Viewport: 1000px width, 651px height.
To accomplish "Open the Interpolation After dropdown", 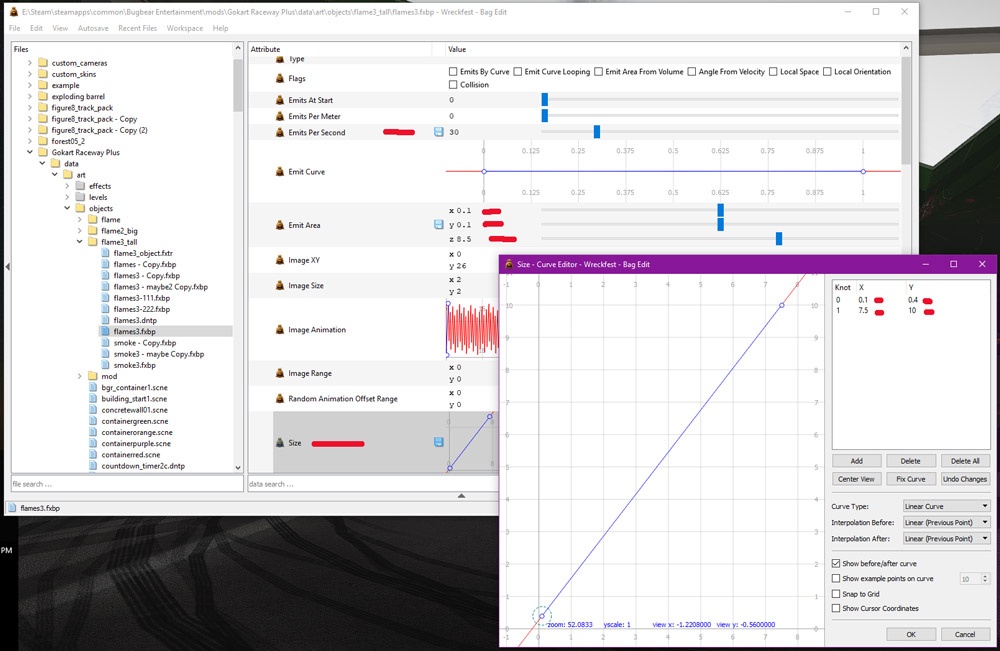I will [x=946, y=538].
